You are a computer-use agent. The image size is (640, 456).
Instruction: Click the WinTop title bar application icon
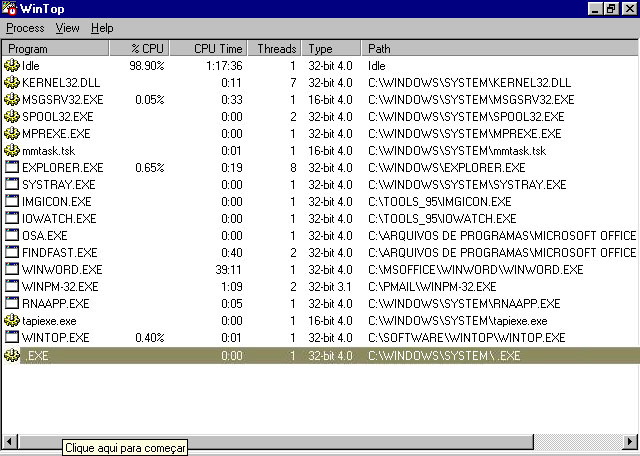(11, 9)
